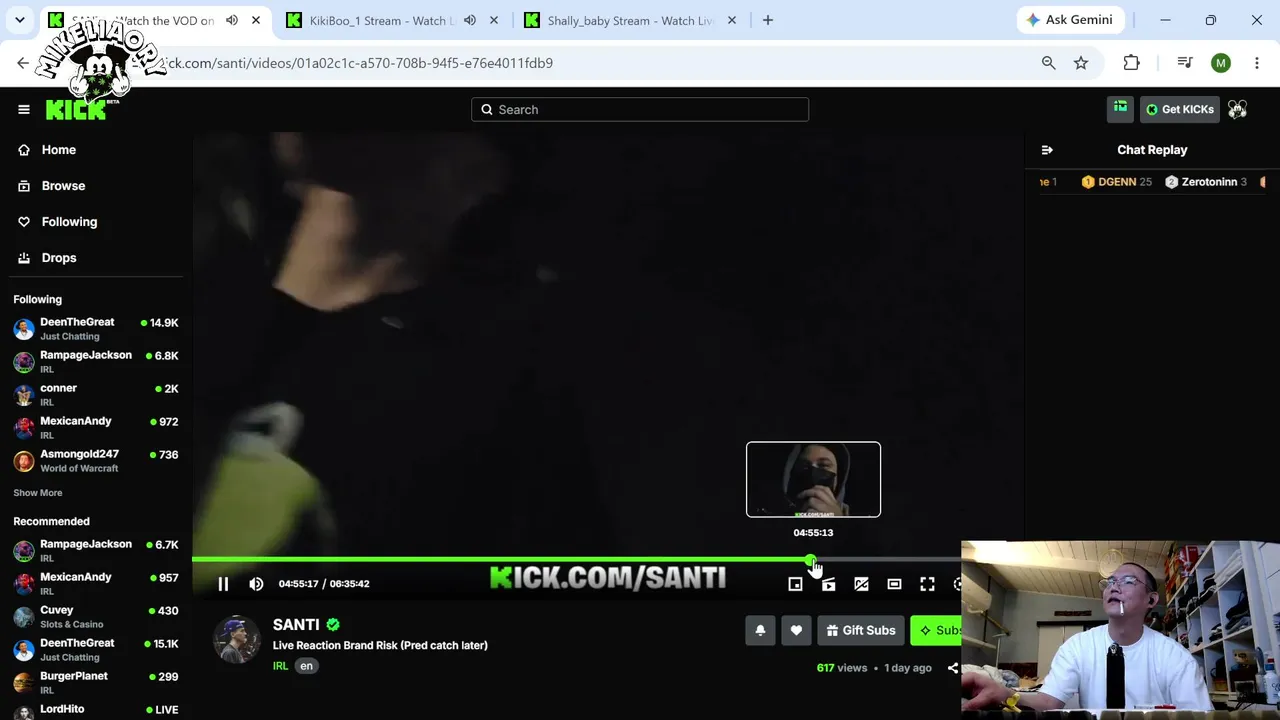Screen dimensions: 1280x720
Task: Open BurgerPlanet channel in Recommended list
Action: pyautogui.click(x=96, y=683)
